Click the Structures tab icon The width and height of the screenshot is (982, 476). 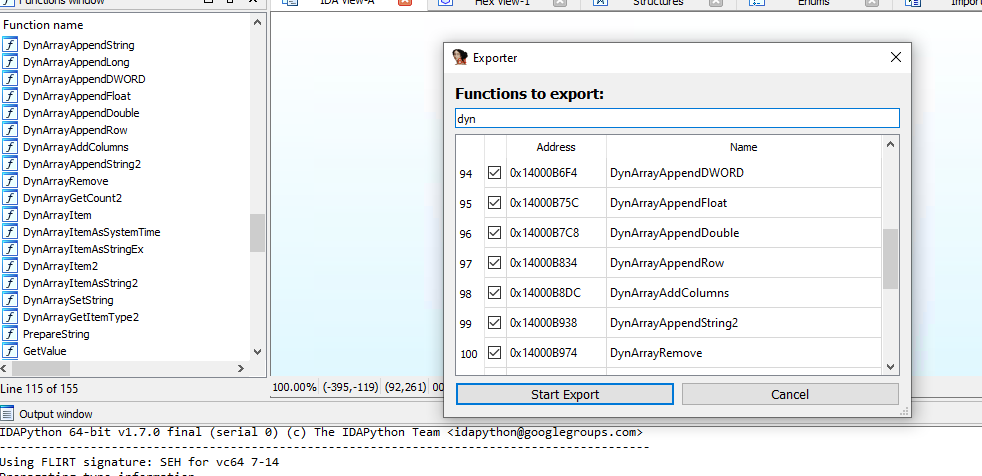(600, 3)
